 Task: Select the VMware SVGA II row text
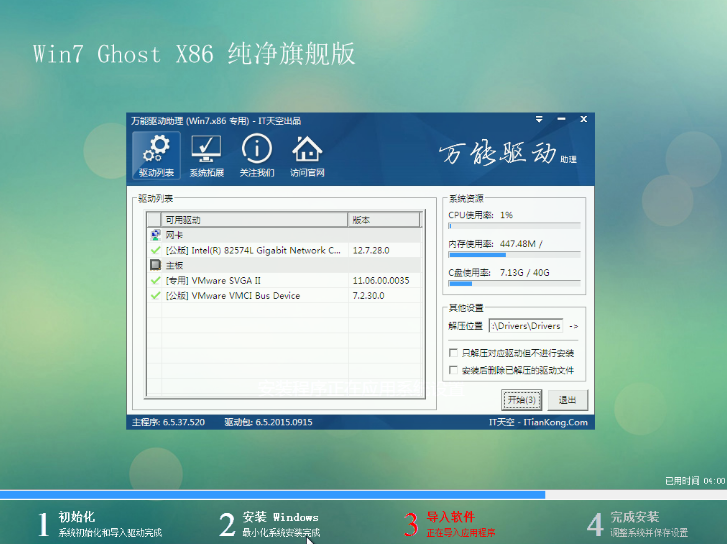[x=213, y=281]
